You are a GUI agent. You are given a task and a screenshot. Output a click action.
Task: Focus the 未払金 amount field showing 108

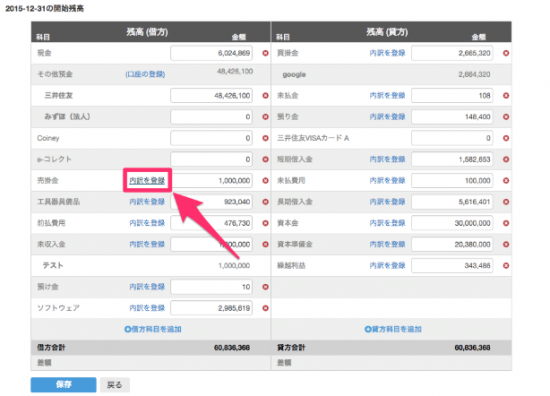point(452,95)
